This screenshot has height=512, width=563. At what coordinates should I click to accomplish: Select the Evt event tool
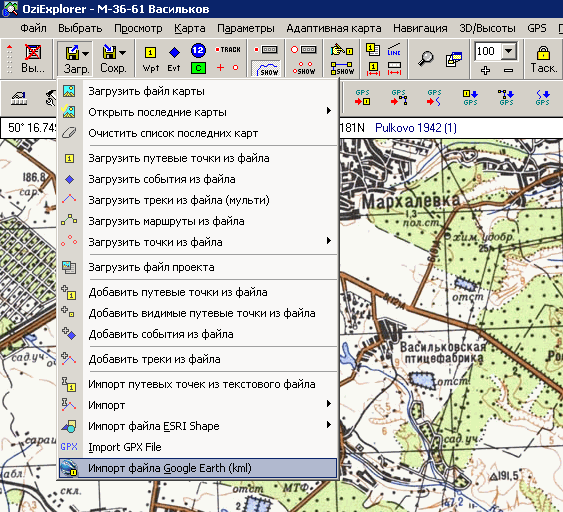pyautogui.click(x=174, y=59)
